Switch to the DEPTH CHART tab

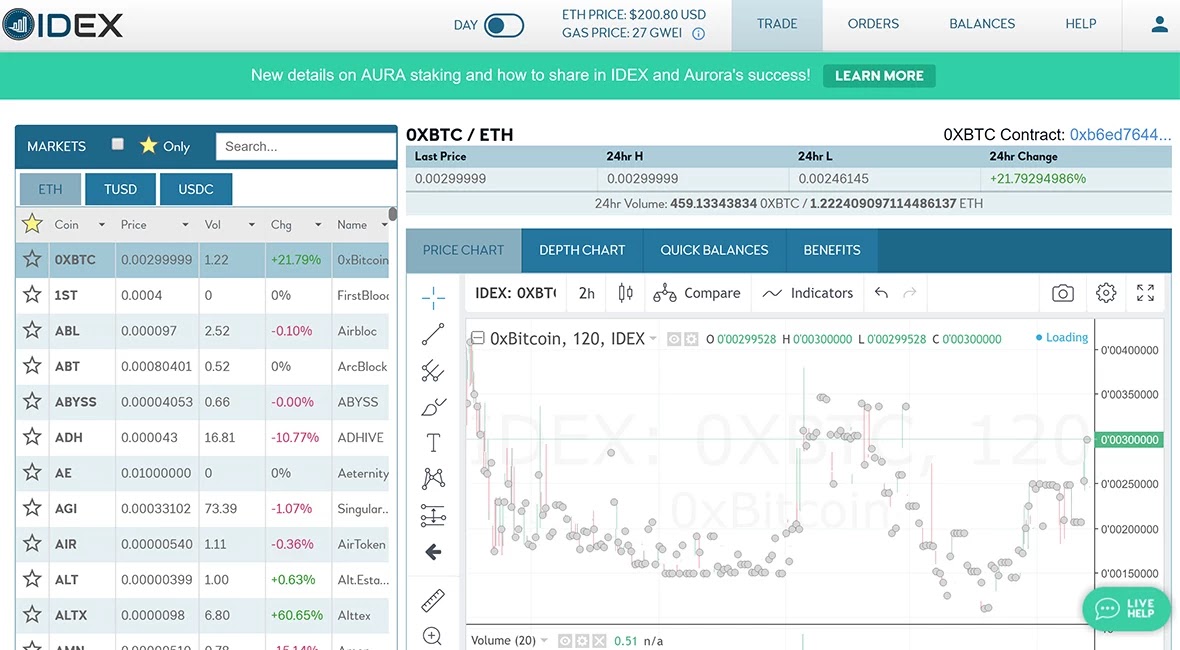click(582, 251)
